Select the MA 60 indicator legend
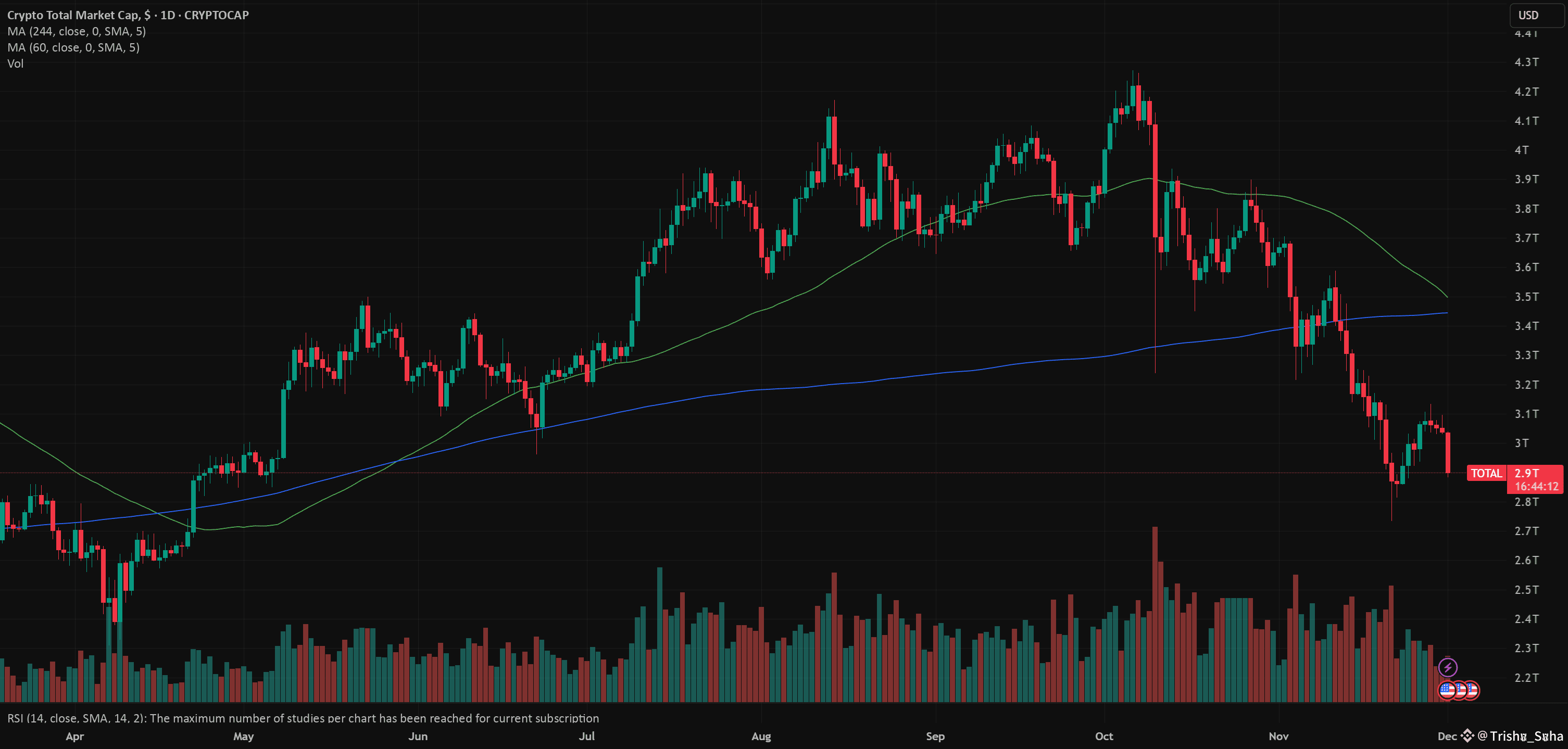This screenshot has height=749, width=1568. (73, 47)
